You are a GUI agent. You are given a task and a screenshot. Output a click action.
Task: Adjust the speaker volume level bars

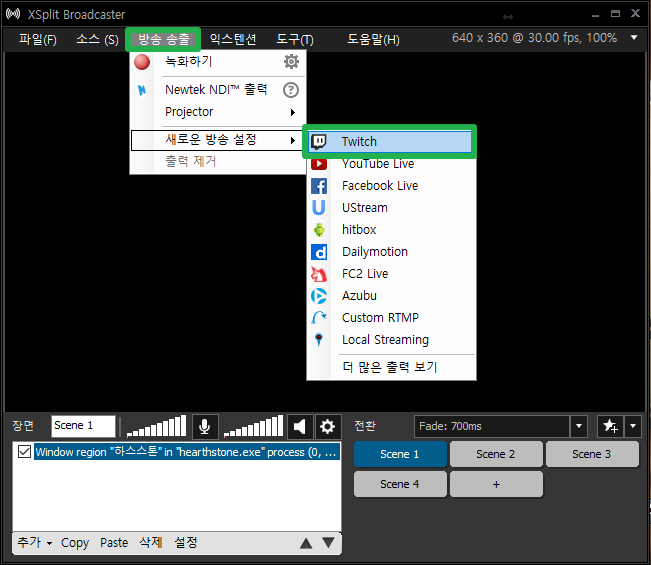tap(254, 426)
